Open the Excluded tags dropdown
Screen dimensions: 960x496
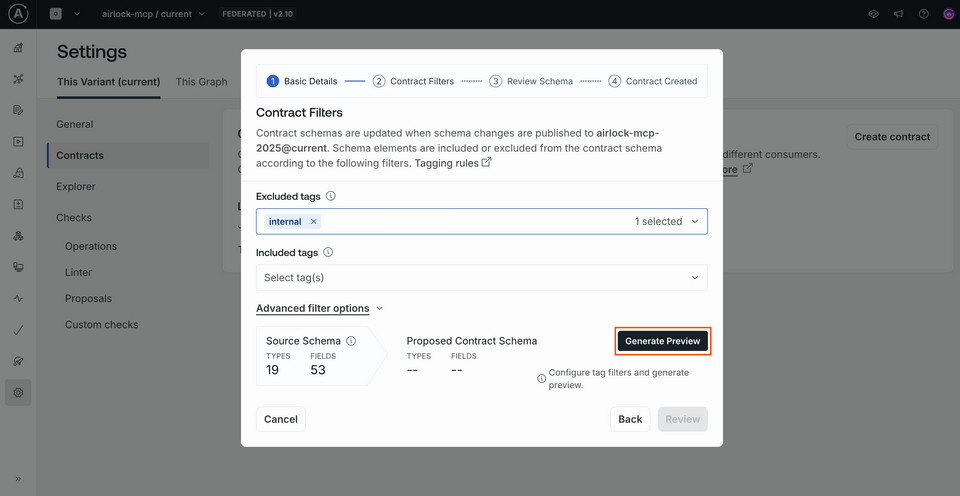coord(695,222)
